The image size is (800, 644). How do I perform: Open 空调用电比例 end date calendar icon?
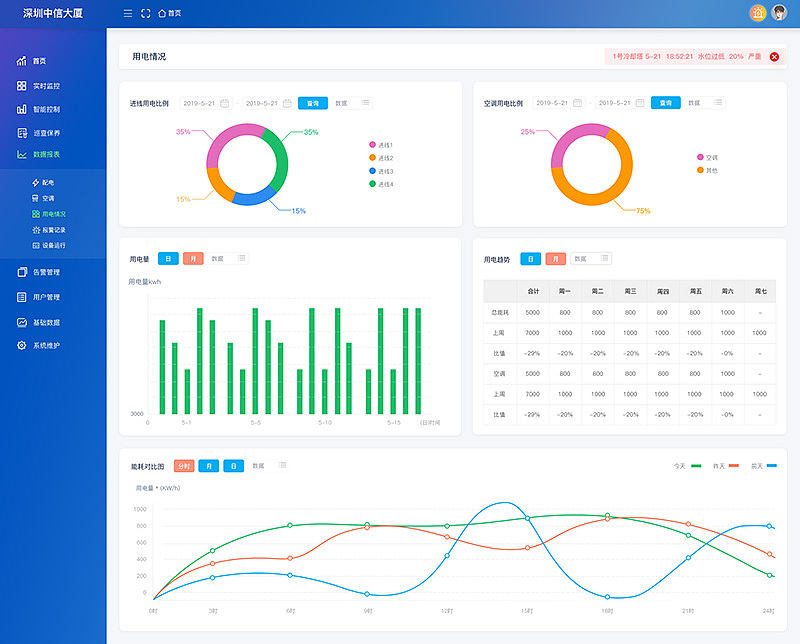[640, 103]
